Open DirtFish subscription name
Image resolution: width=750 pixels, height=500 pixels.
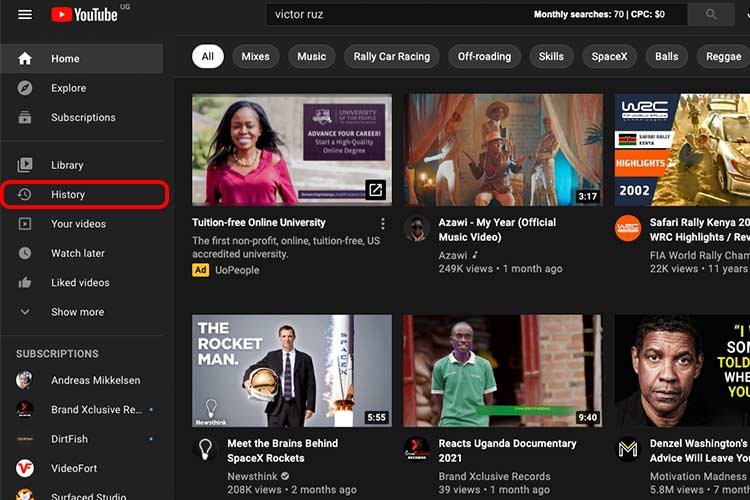point(69,439)
